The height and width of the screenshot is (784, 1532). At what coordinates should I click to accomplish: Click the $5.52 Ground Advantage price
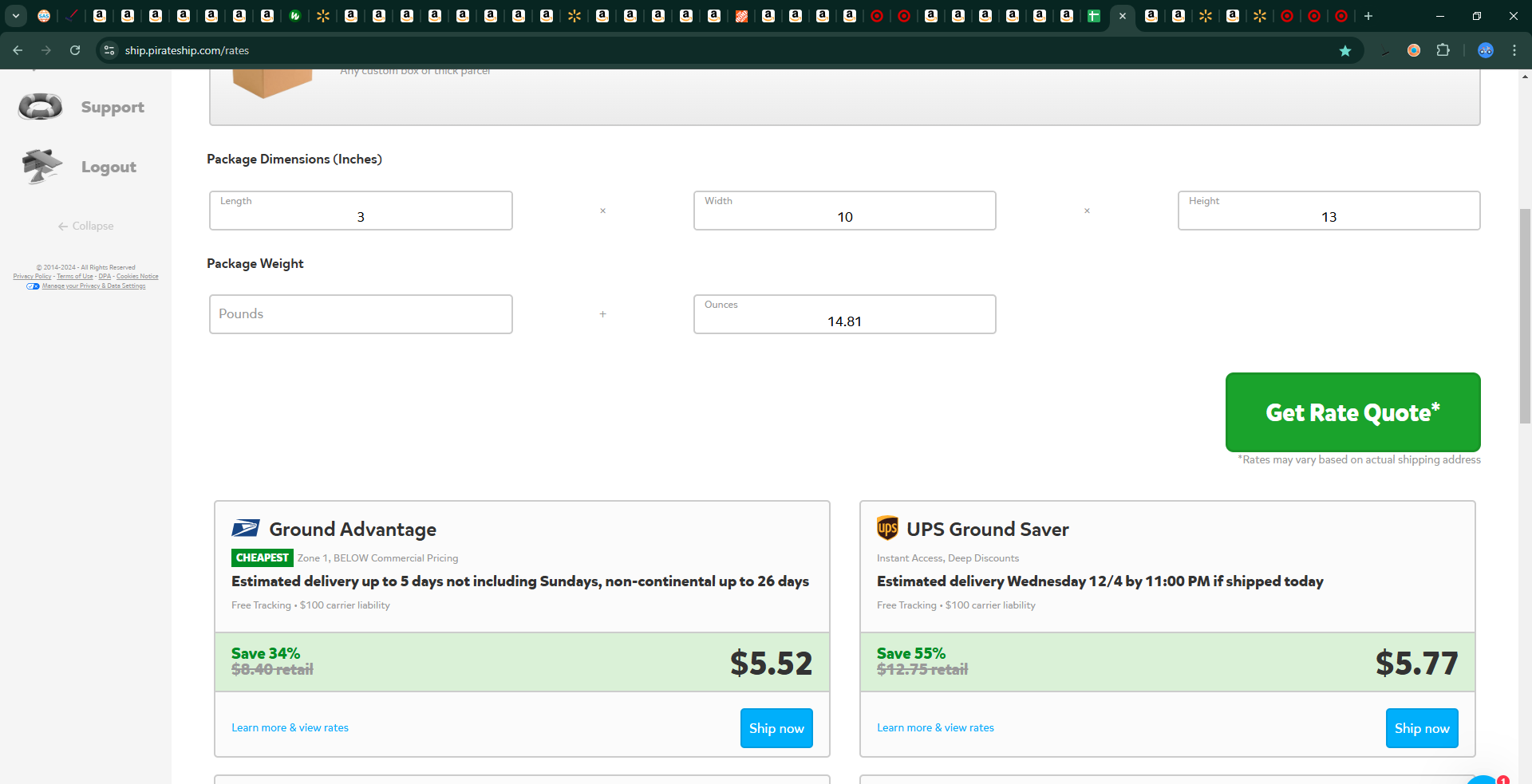click(771, 664)
